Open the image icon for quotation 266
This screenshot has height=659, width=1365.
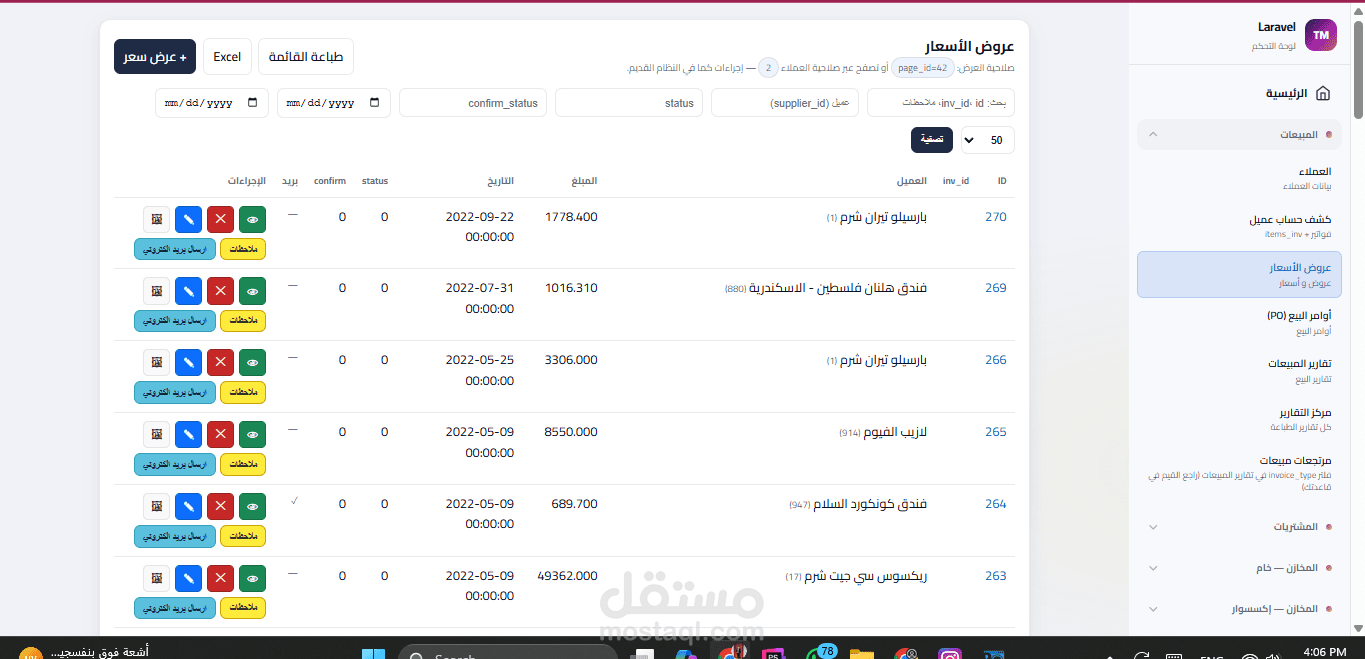pyautogui.click(x=156, y=364)
